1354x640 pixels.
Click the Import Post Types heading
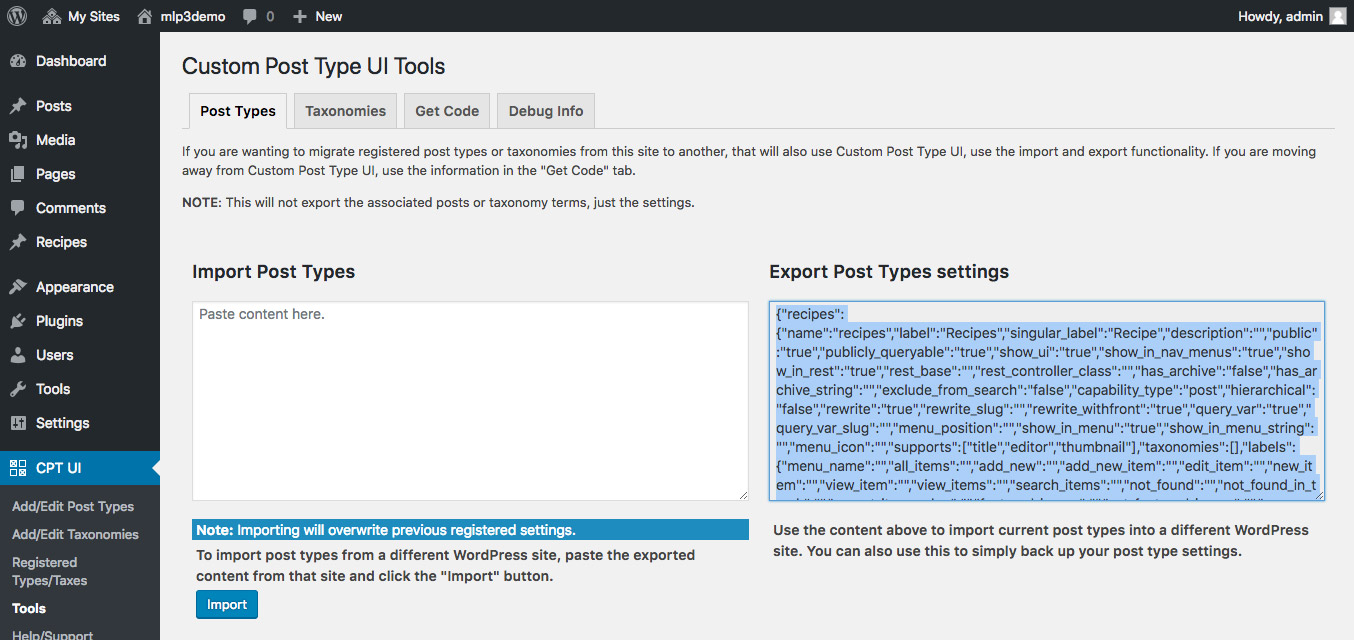pyautogui.click(x=274, y=272)
